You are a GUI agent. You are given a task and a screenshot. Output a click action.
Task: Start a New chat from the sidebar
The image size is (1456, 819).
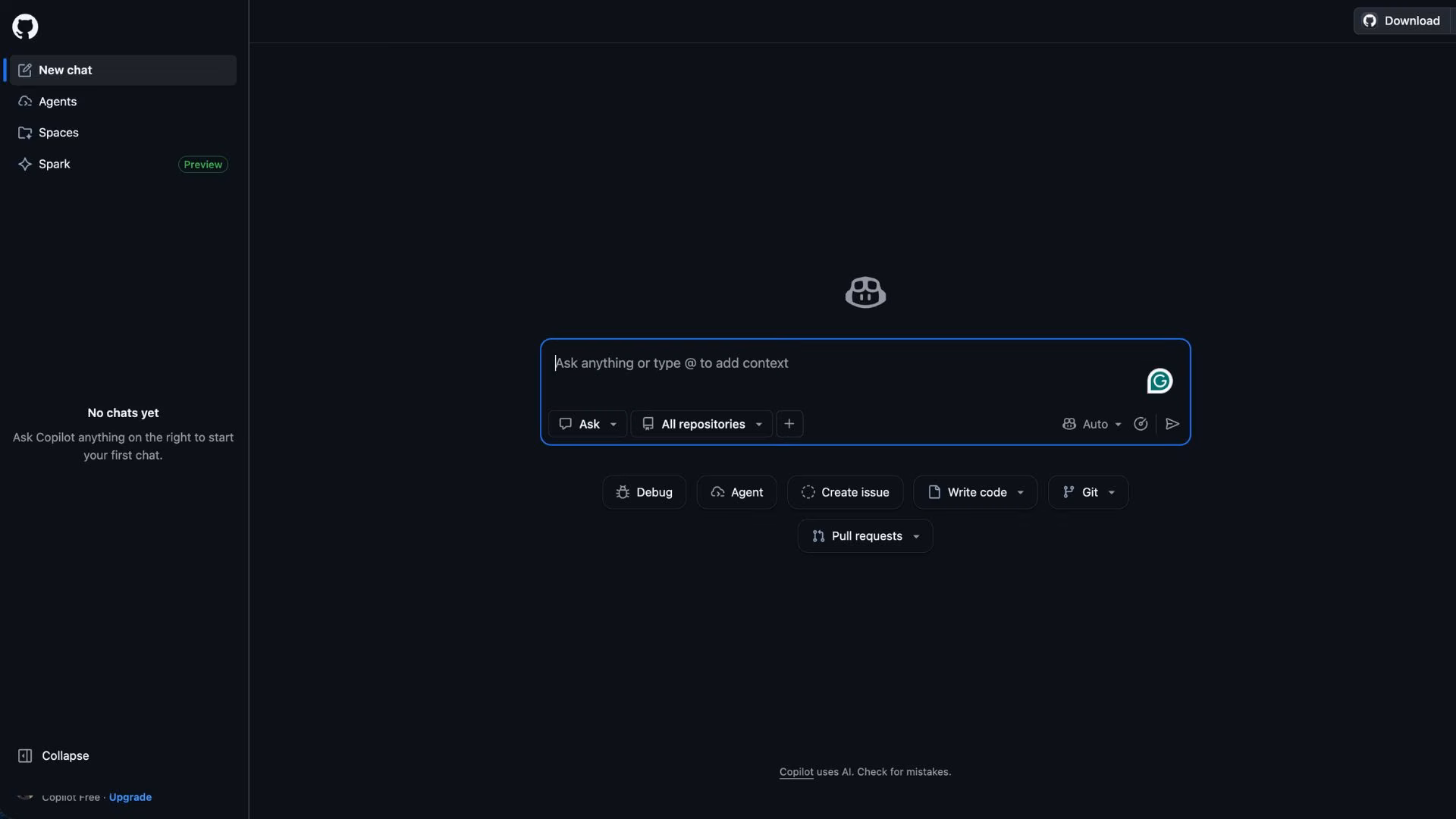123,70
